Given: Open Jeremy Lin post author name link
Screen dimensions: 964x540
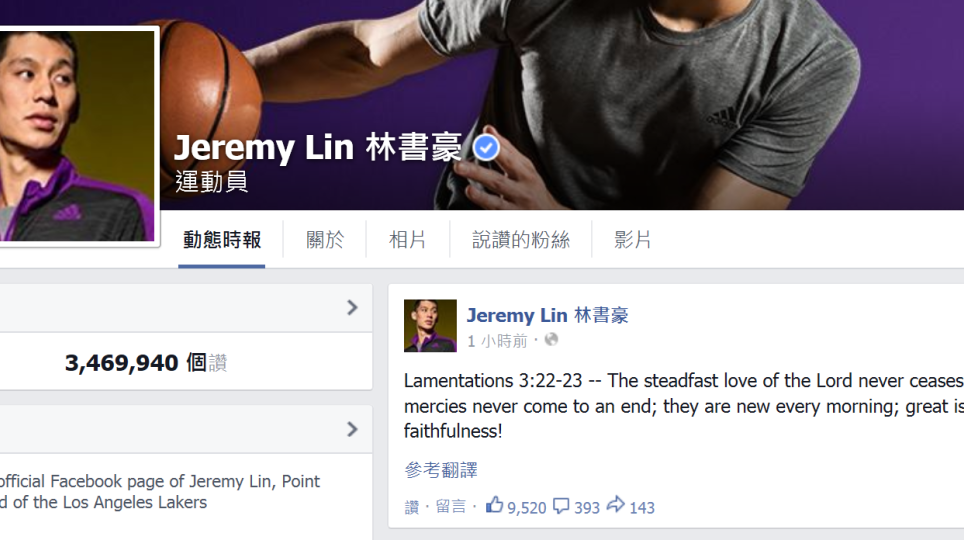Looking at the screenshot, I should point(547,315).
